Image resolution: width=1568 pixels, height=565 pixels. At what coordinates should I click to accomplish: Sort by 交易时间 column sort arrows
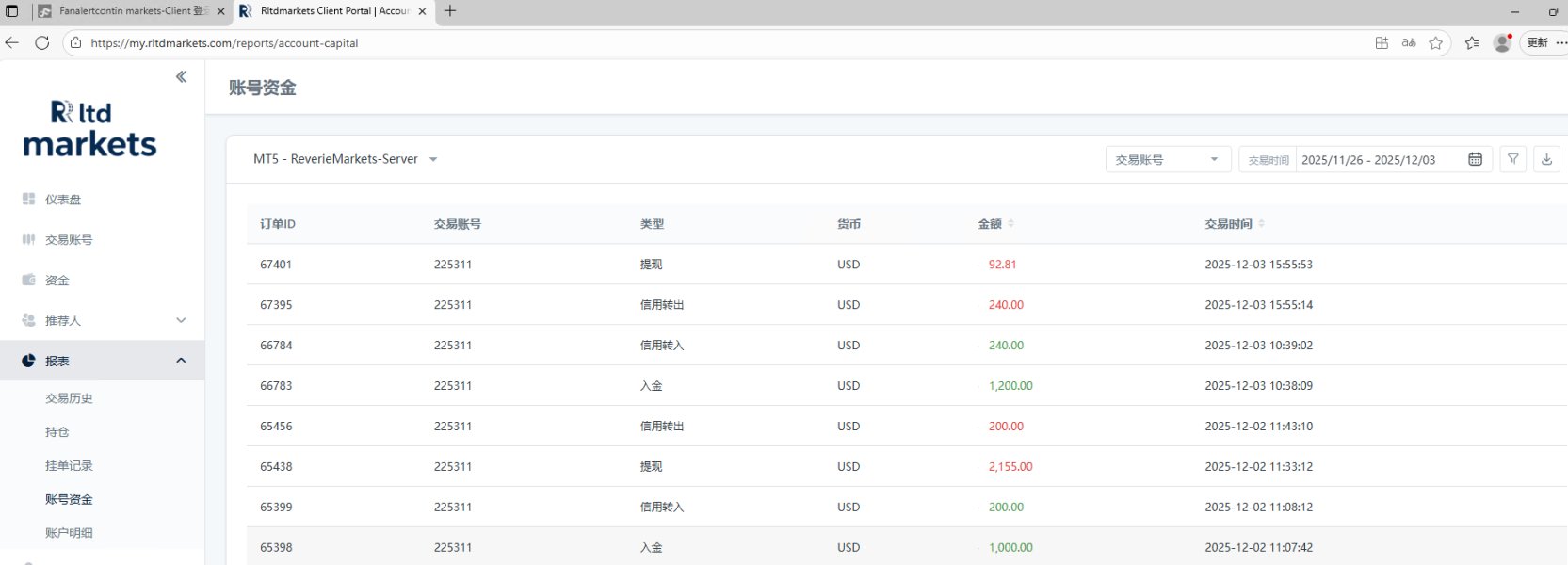tap(1262, 224)
